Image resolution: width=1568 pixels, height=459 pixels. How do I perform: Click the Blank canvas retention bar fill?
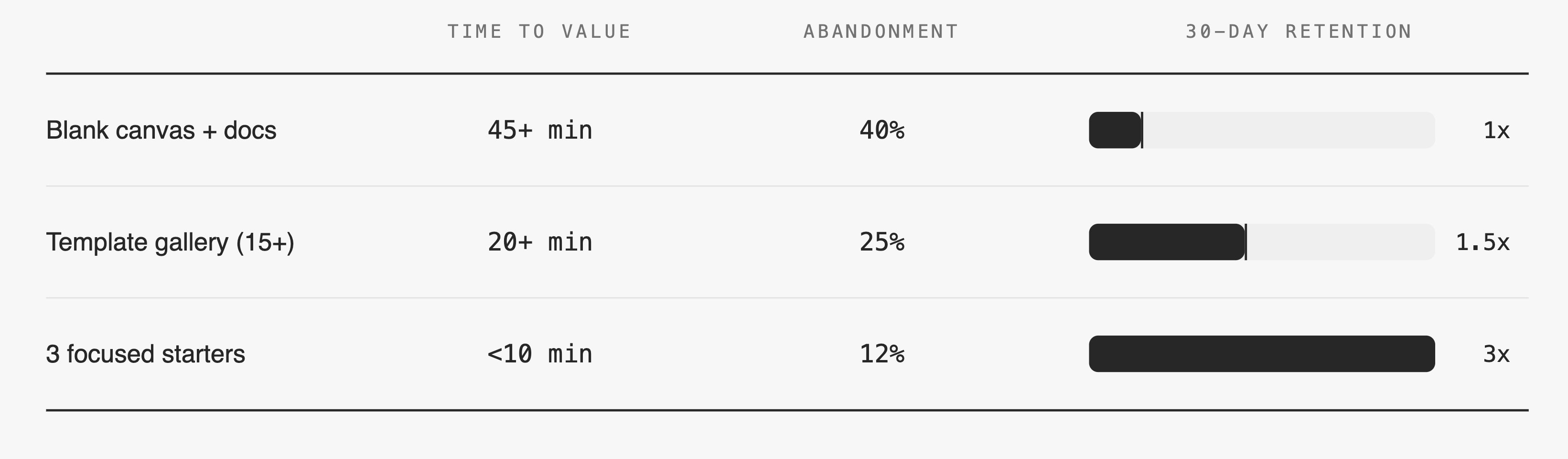(x=1115, y=131)
